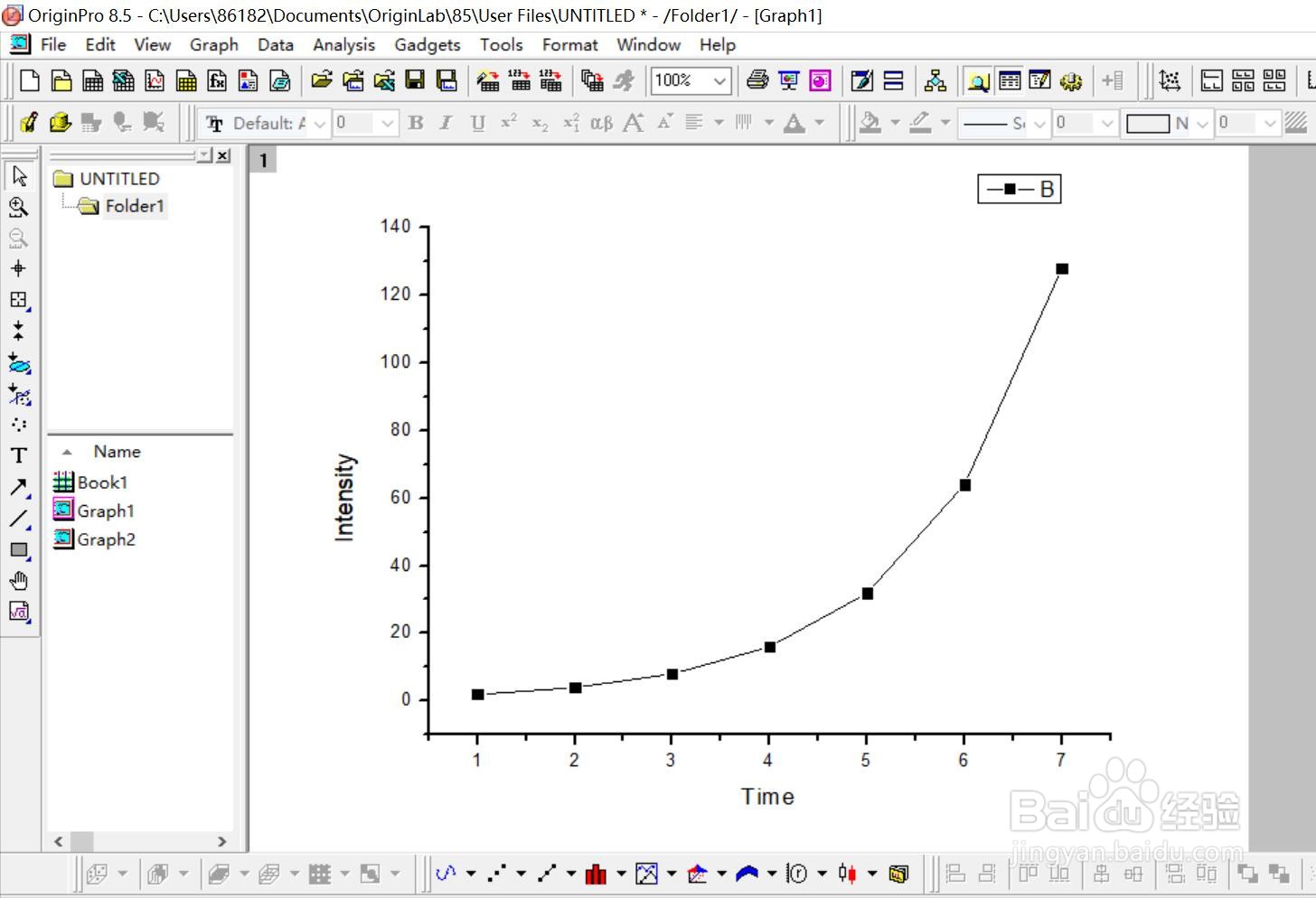
Task: Open the Format menu
Action: [x=570, y=44]
